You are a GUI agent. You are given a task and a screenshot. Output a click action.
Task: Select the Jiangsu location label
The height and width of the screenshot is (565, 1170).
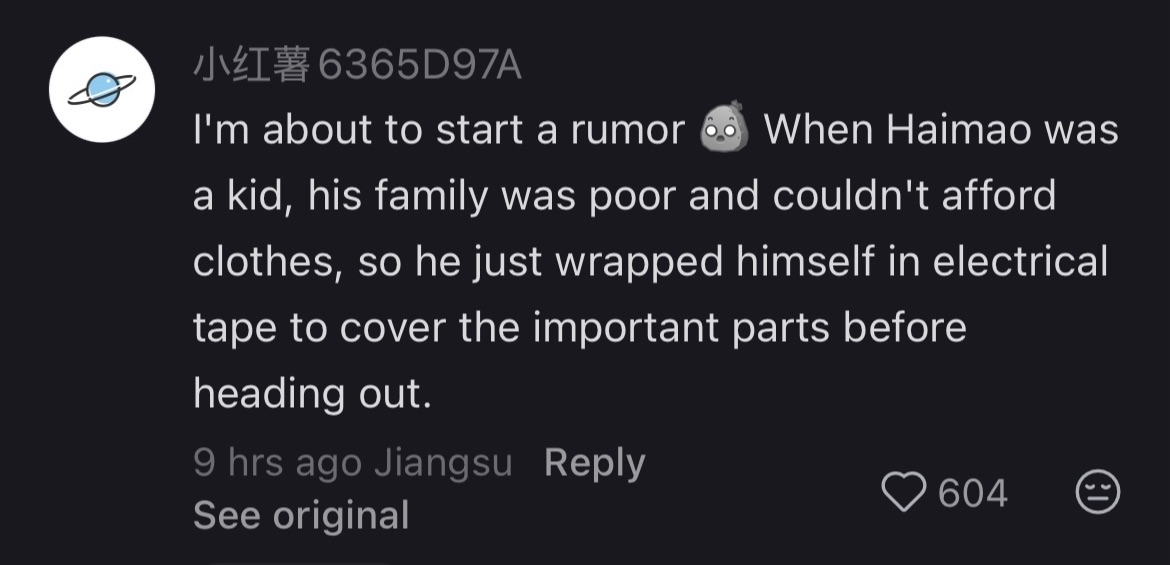coord(443,463)
